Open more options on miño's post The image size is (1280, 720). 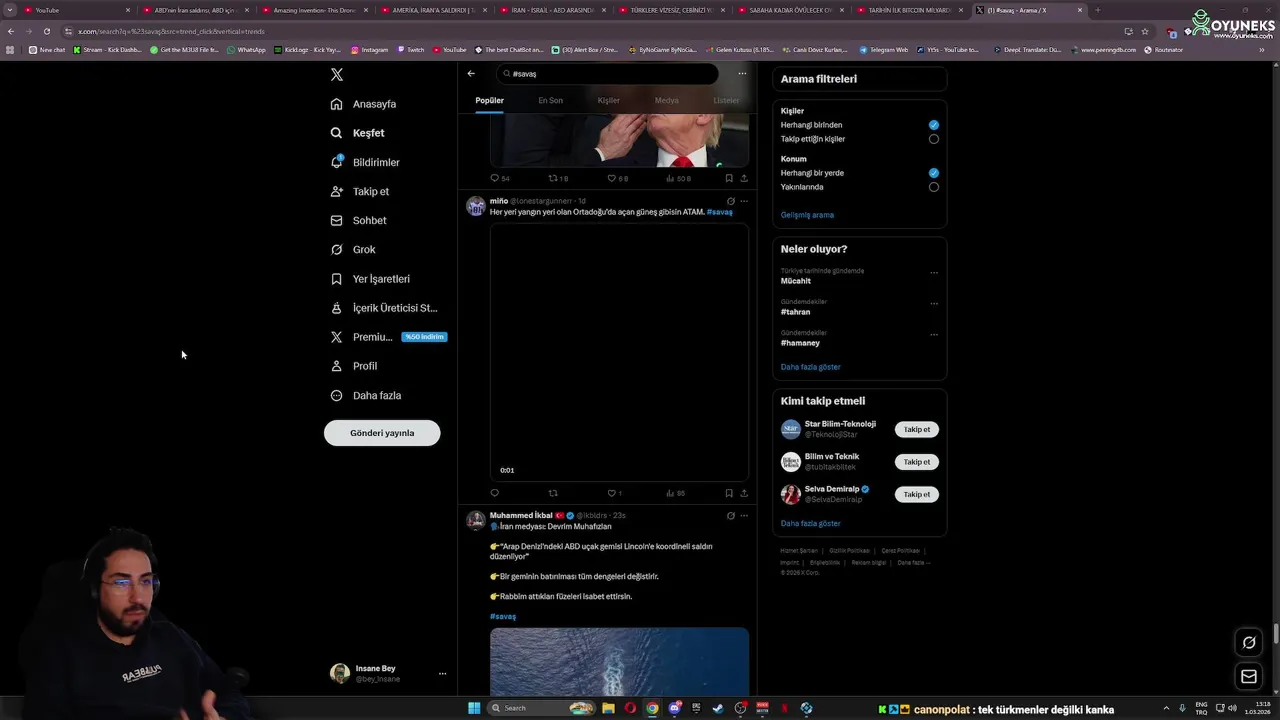coord(744,201)
